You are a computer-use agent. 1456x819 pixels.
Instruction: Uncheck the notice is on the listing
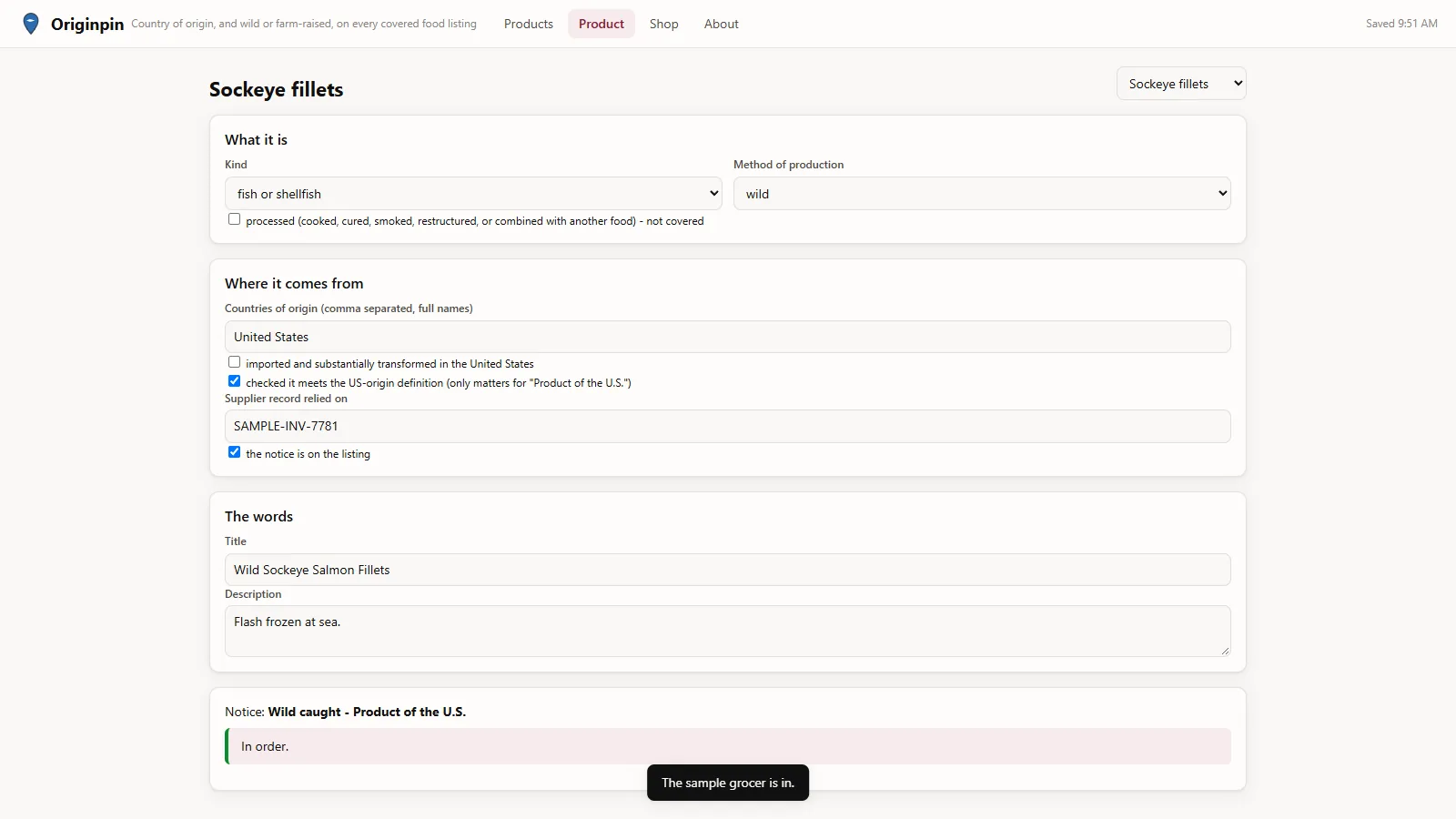coord(235,452)
